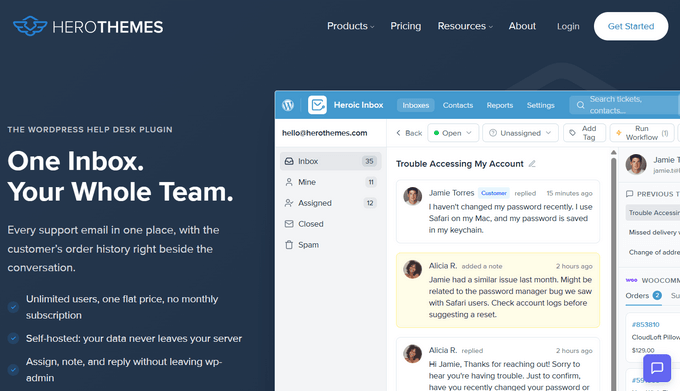680x391 pixels.
Task: Open the About page
Action: point(522,26)
